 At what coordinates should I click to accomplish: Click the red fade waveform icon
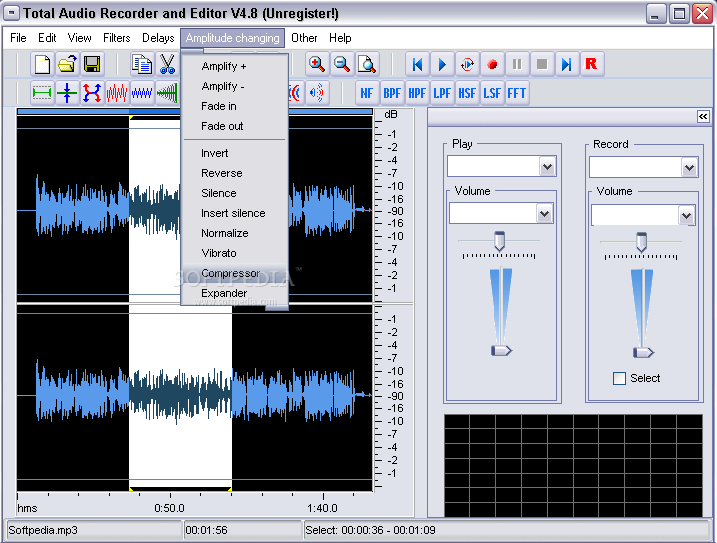tap(167, 93)
